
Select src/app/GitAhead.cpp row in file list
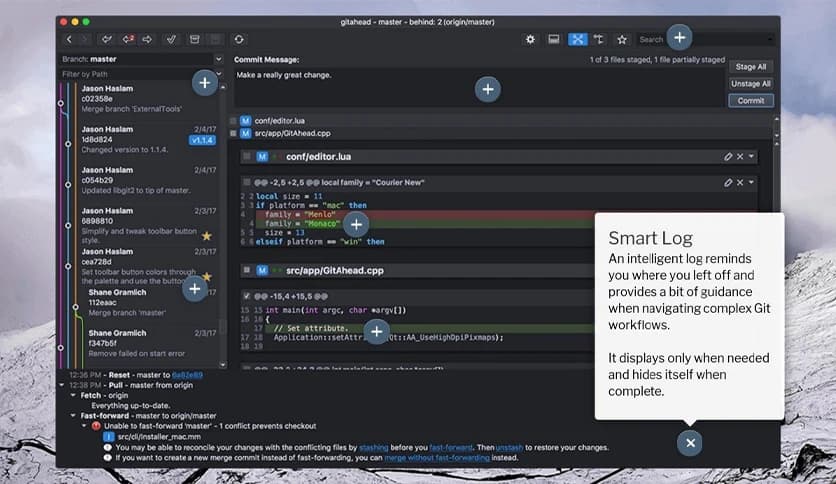pyautogui.click(x=501, y=133)
